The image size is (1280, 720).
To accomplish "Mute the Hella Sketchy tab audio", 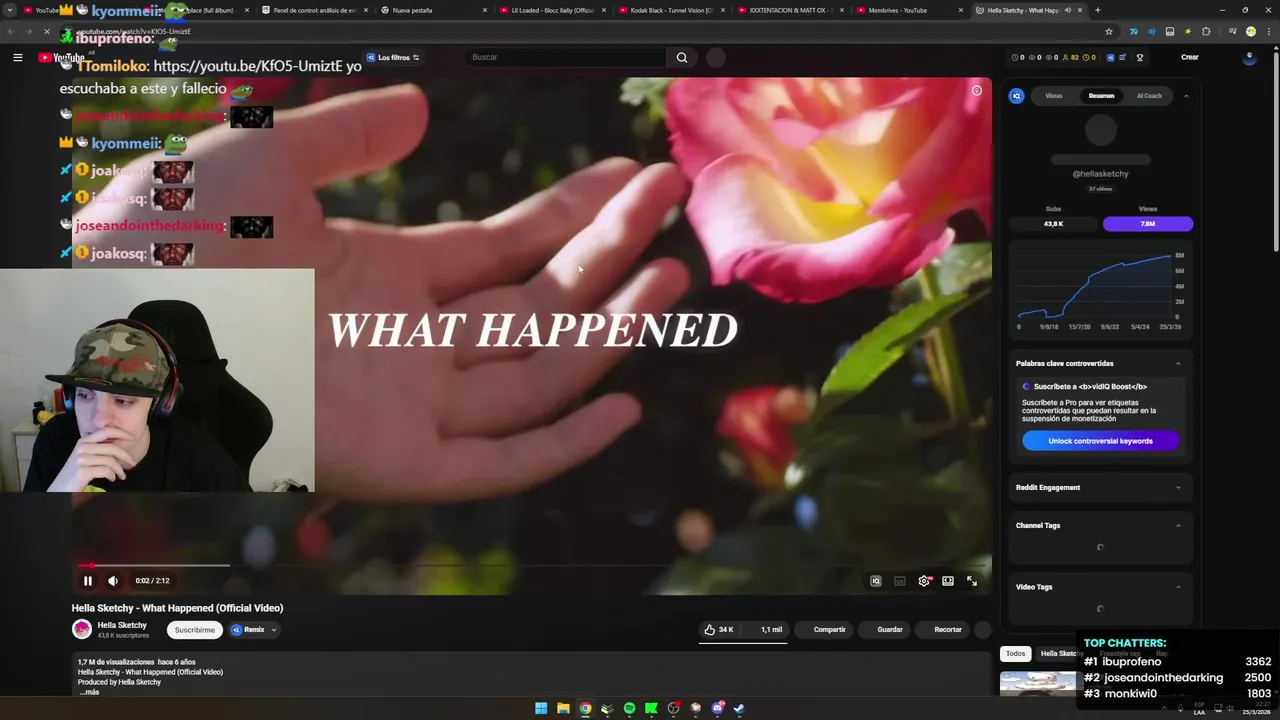I will click(1068, 10).
